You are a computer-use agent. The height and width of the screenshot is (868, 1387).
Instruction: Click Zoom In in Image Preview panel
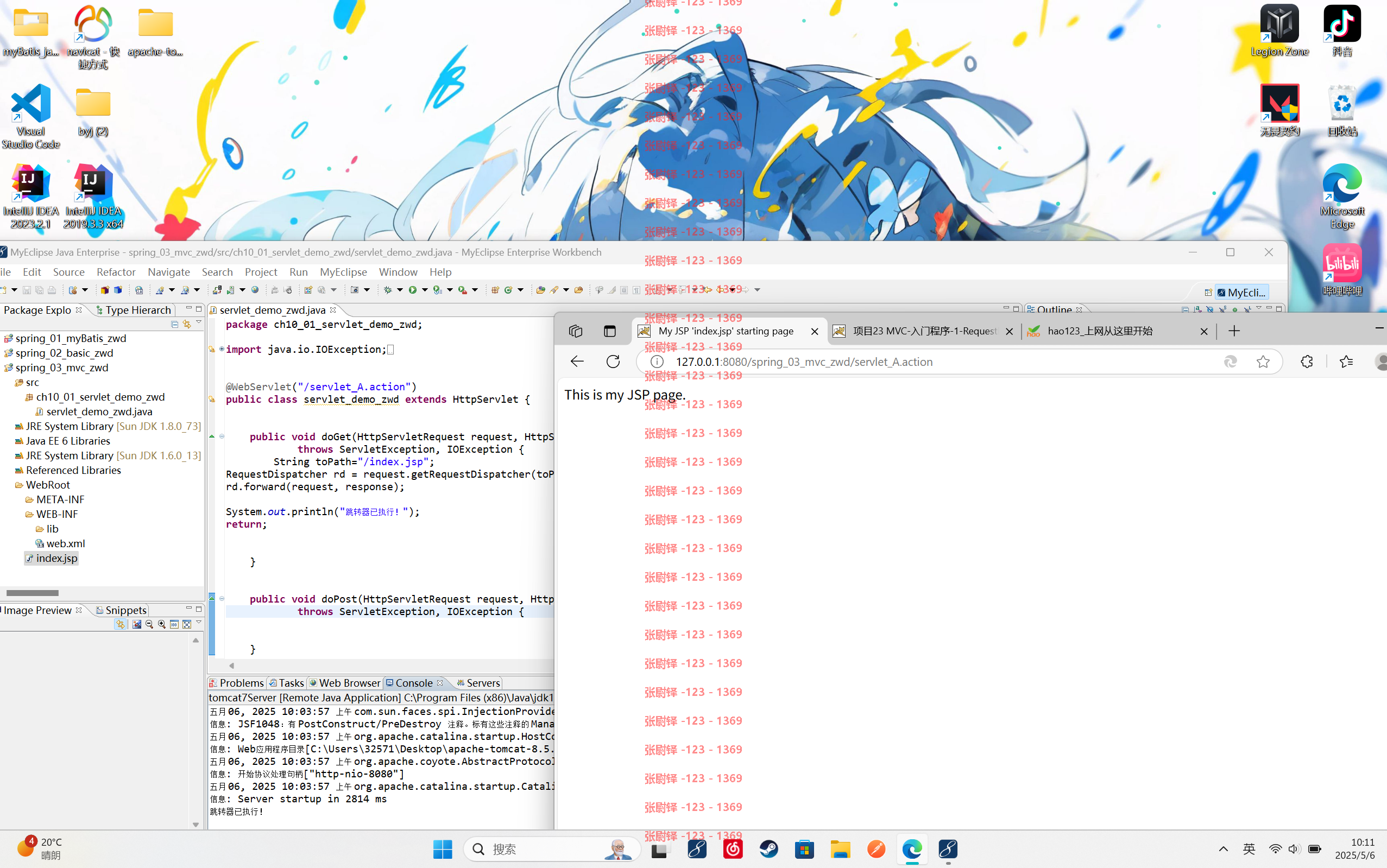[162, 624]
